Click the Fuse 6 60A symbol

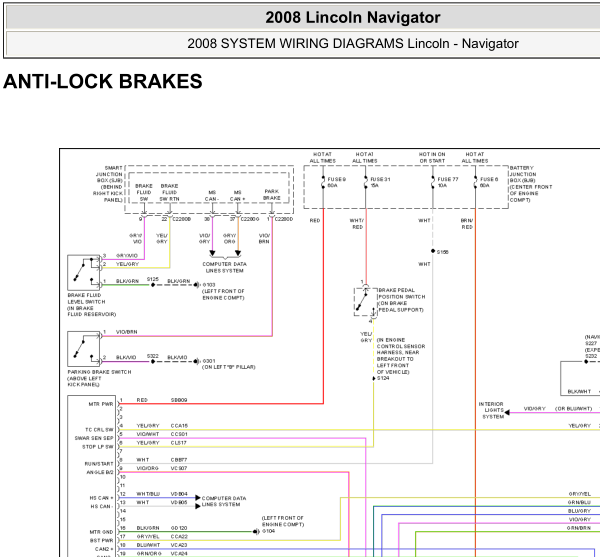pos(476,182)
